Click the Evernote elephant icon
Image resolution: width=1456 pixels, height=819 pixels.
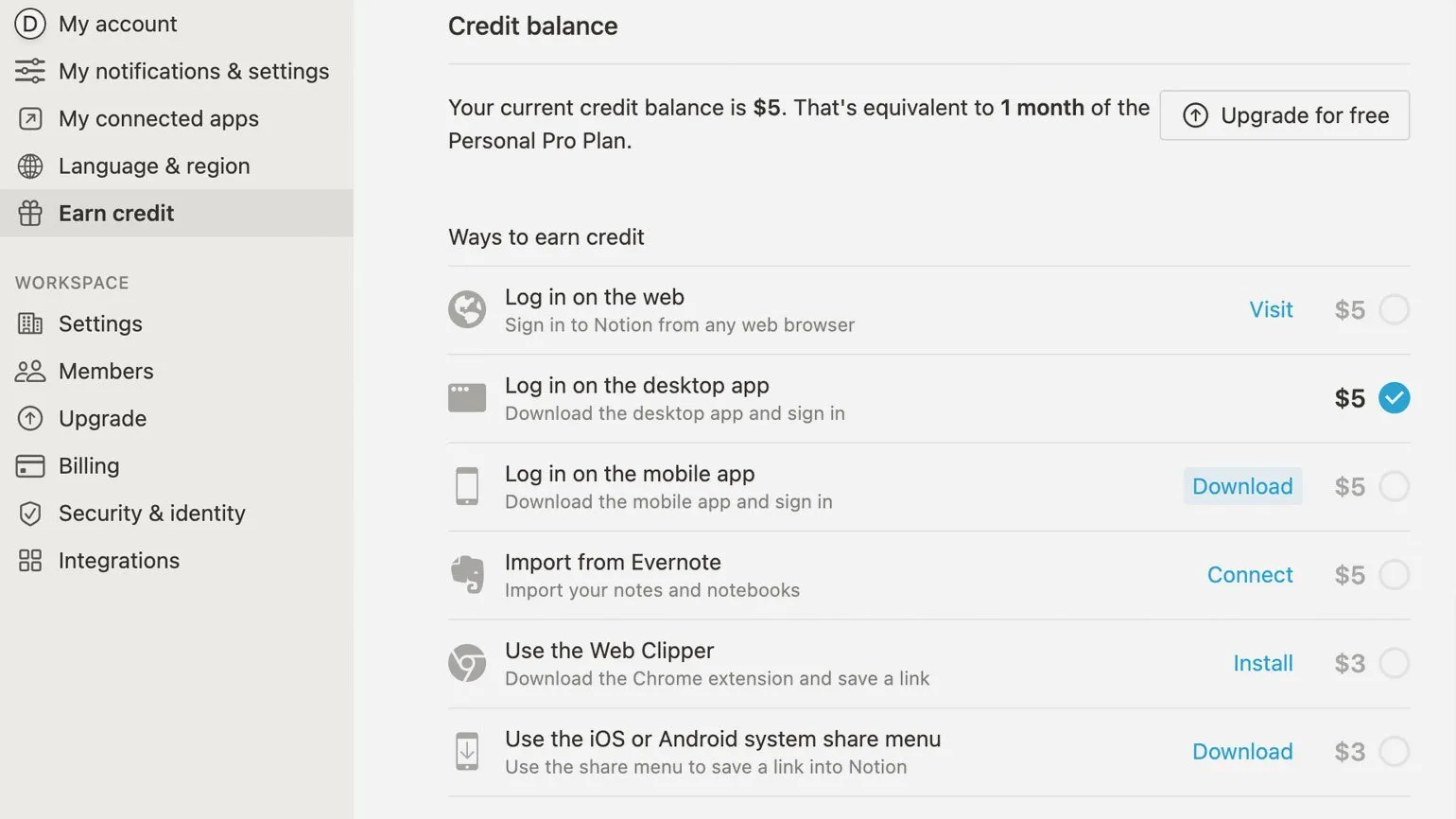[x=467, y=574]
